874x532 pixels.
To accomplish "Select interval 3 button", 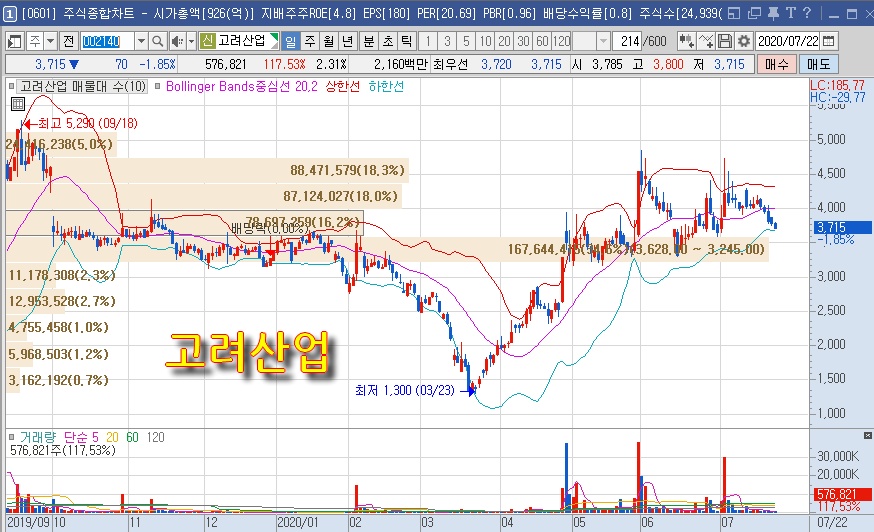I will pos(447,41).
